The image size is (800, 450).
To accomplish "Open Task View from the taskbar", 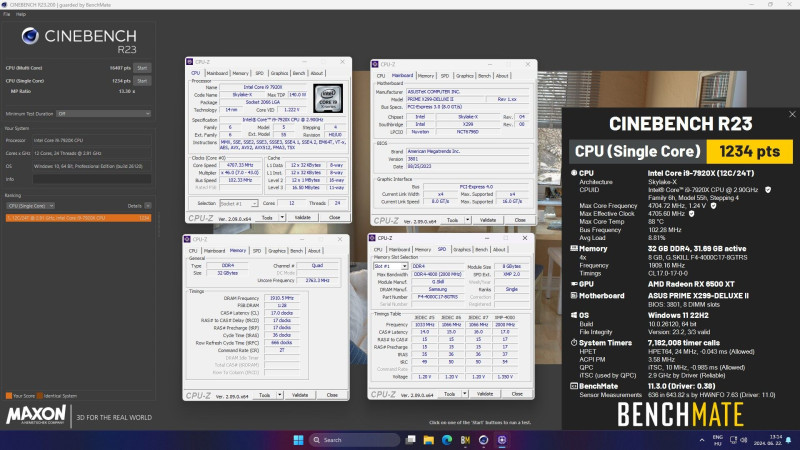I will click(410, 440).
